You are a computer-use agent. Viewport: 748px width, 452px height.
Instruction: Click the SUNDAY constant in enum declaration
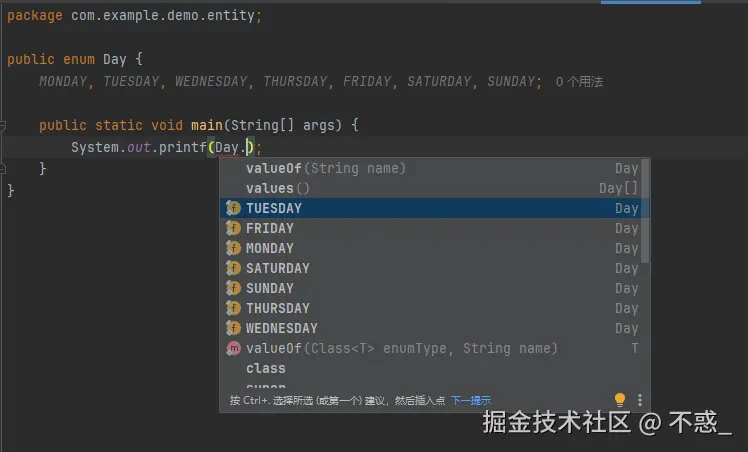coord(511,82)
